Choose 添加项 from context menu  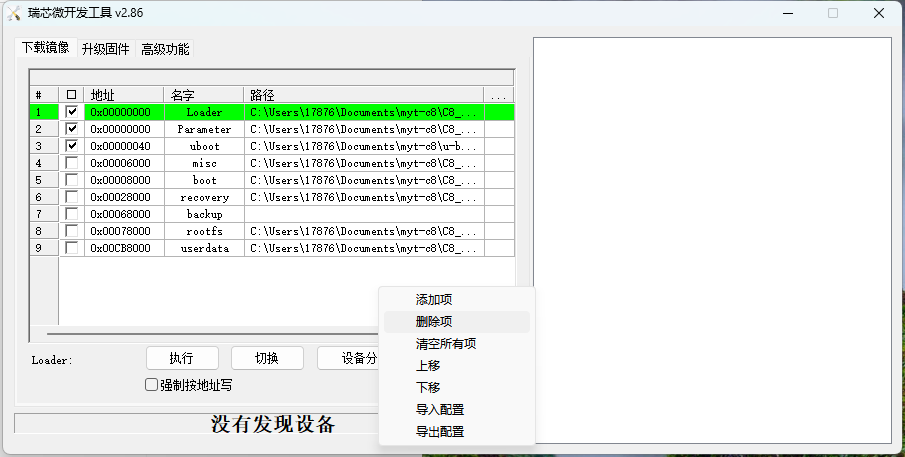(x=434, y=300)
